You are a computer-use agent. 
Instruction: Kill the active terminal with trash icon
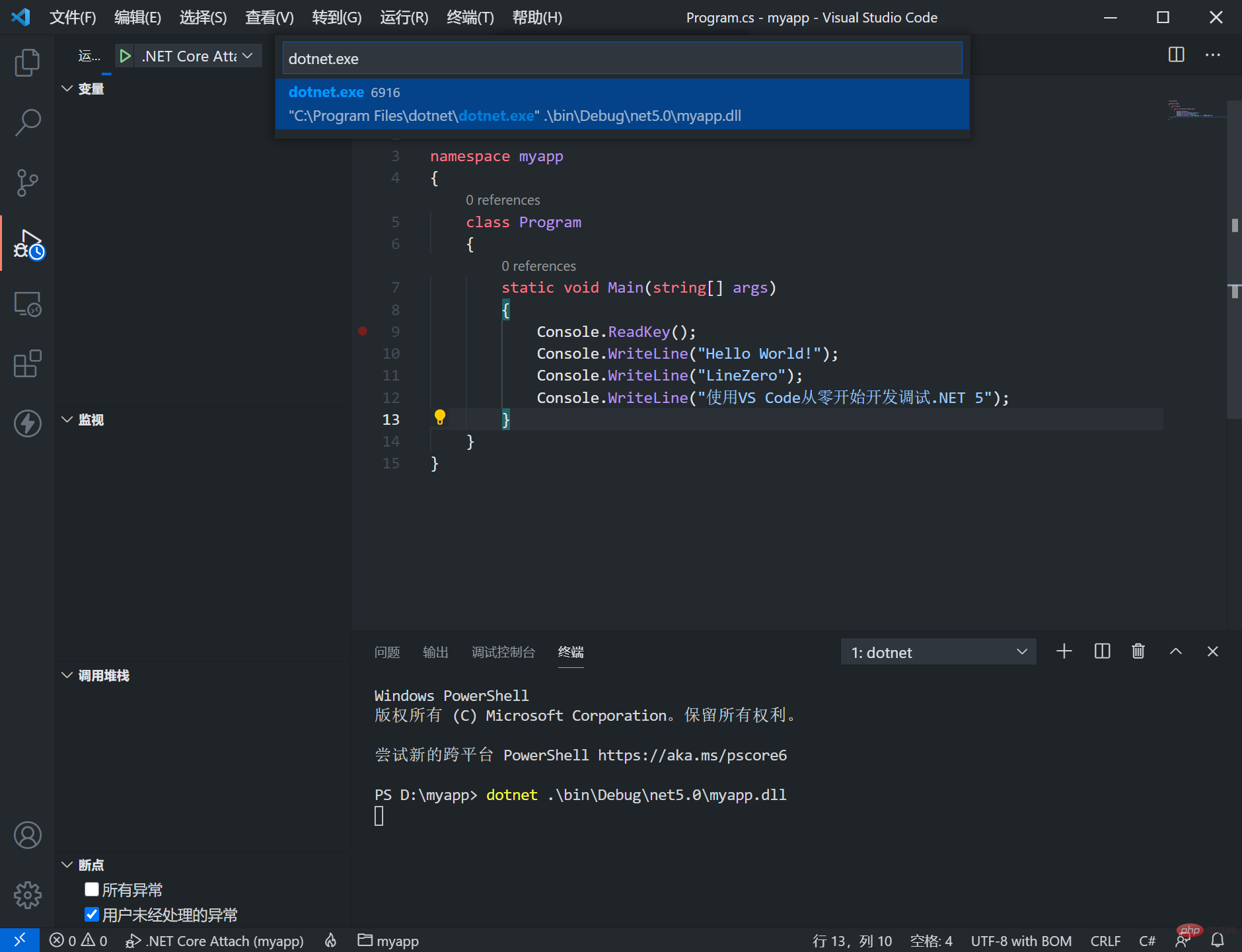point(1138,651)
